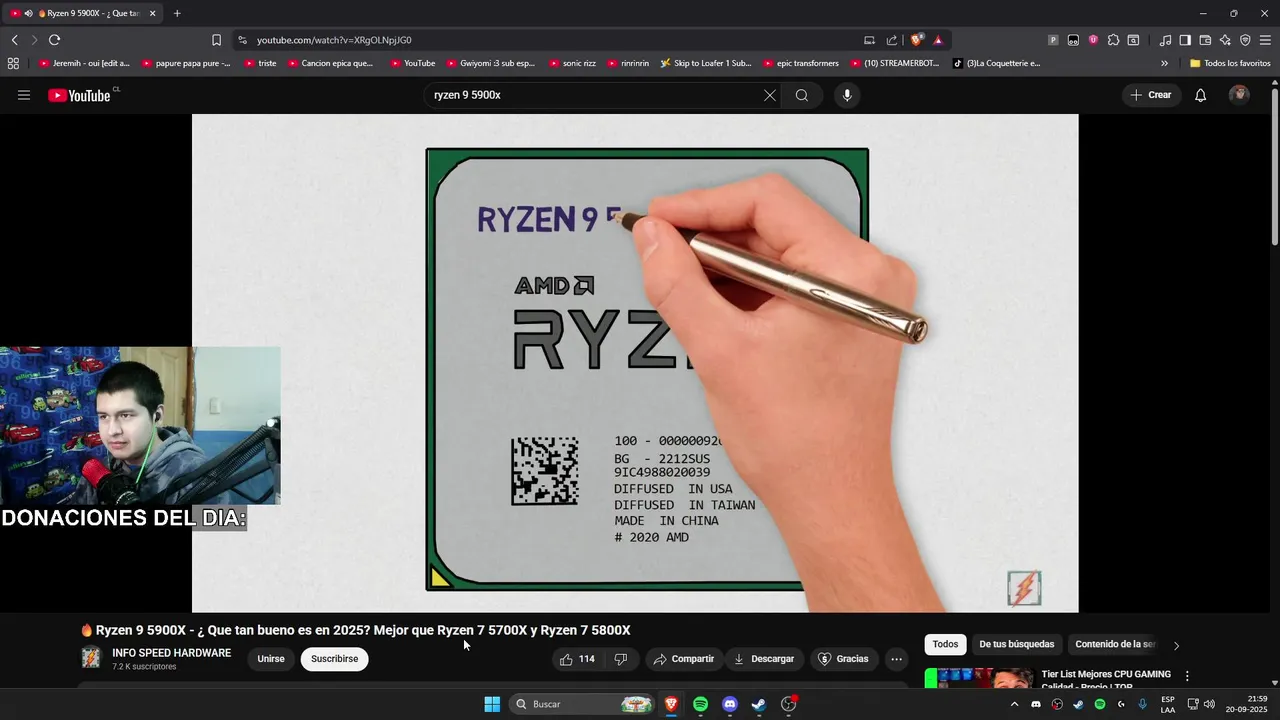Toggle the browser sidebar panel
This screenshot has width=1280, height=720.
tap(1185, 40)
